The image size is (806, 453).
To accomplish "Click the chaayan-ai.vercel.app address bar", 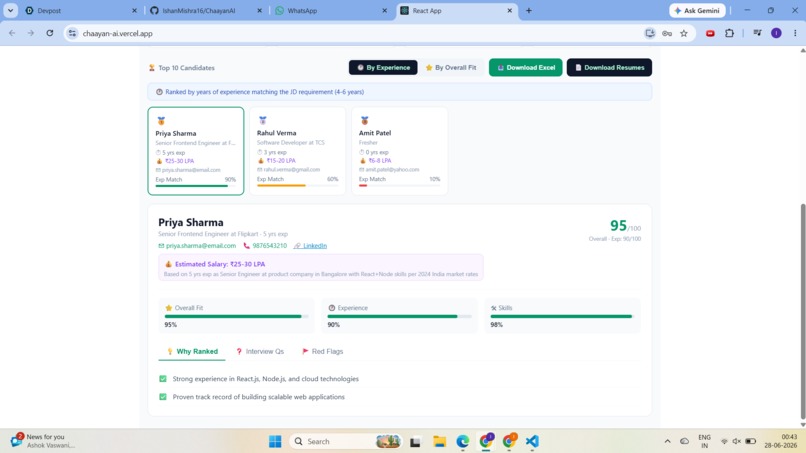I will 360,33.
